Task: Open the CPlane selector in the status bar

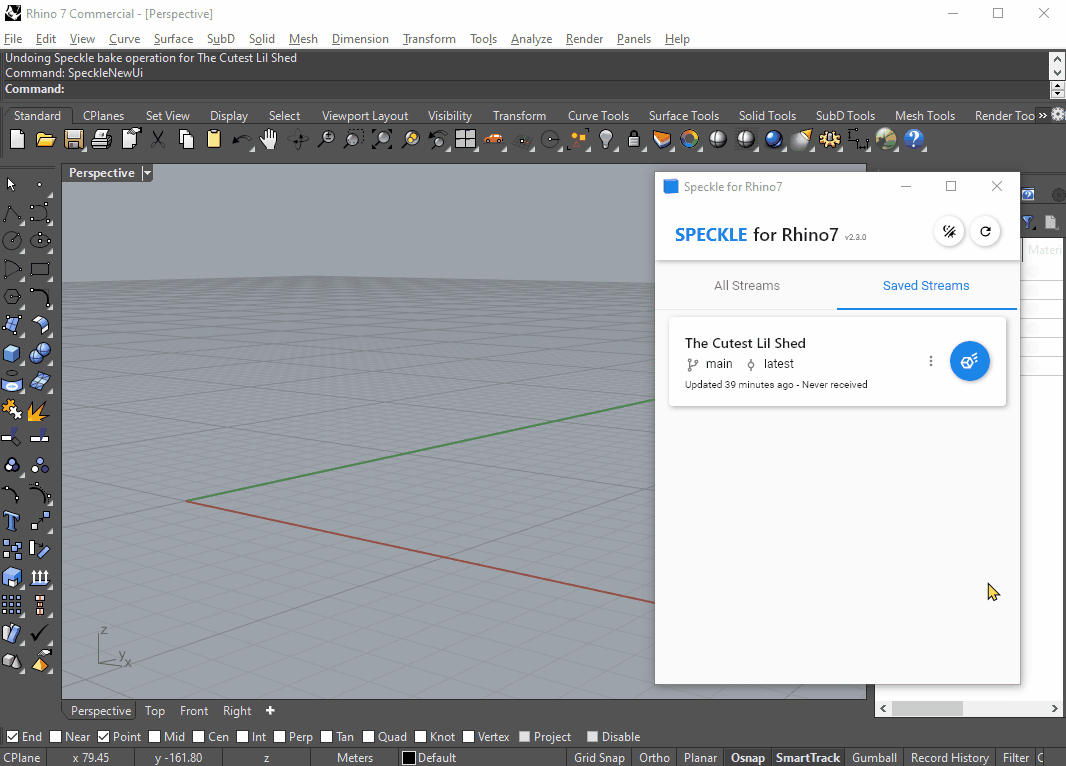Action: tap(22, 758)
